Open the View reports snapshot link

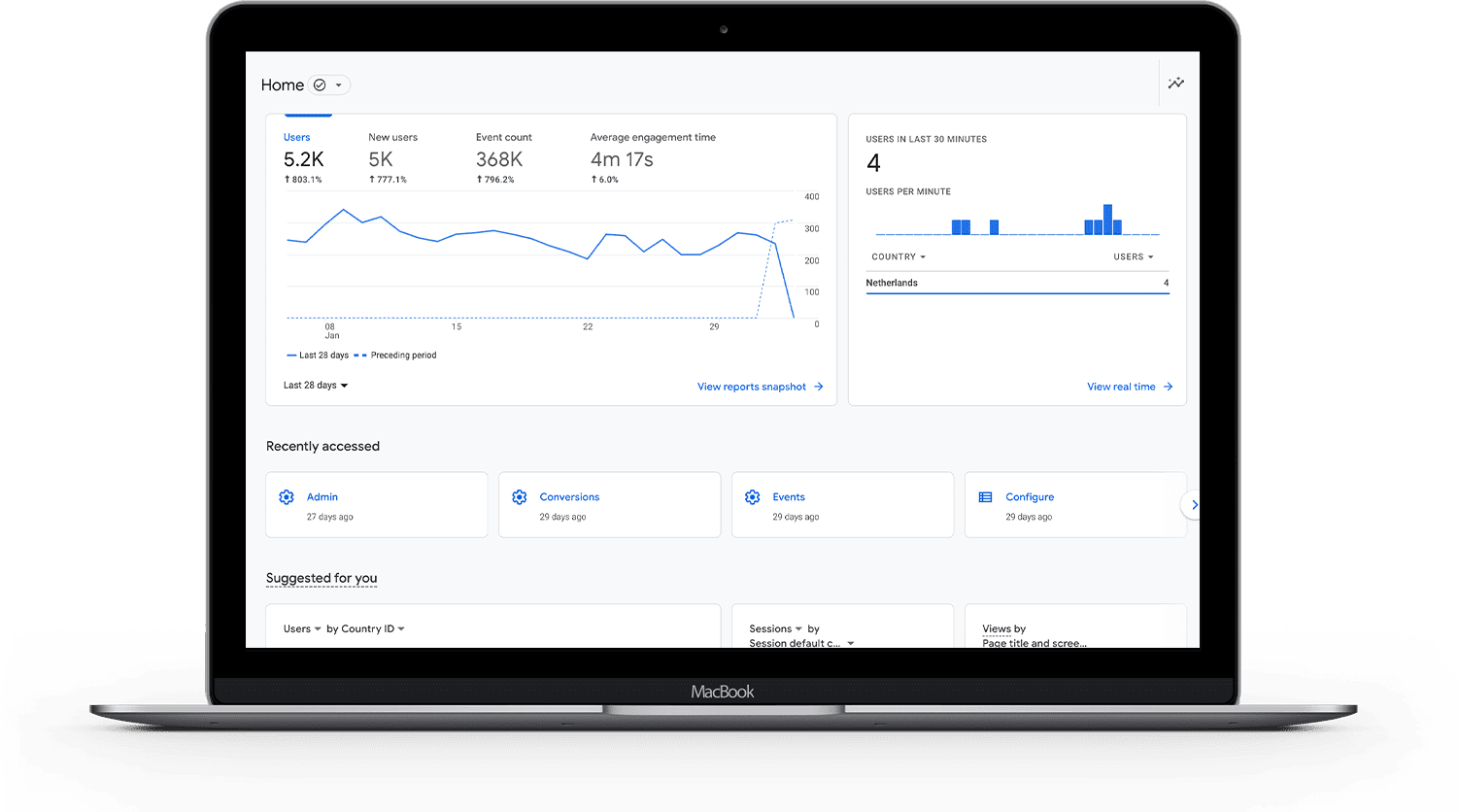click(x=751, y=387)
